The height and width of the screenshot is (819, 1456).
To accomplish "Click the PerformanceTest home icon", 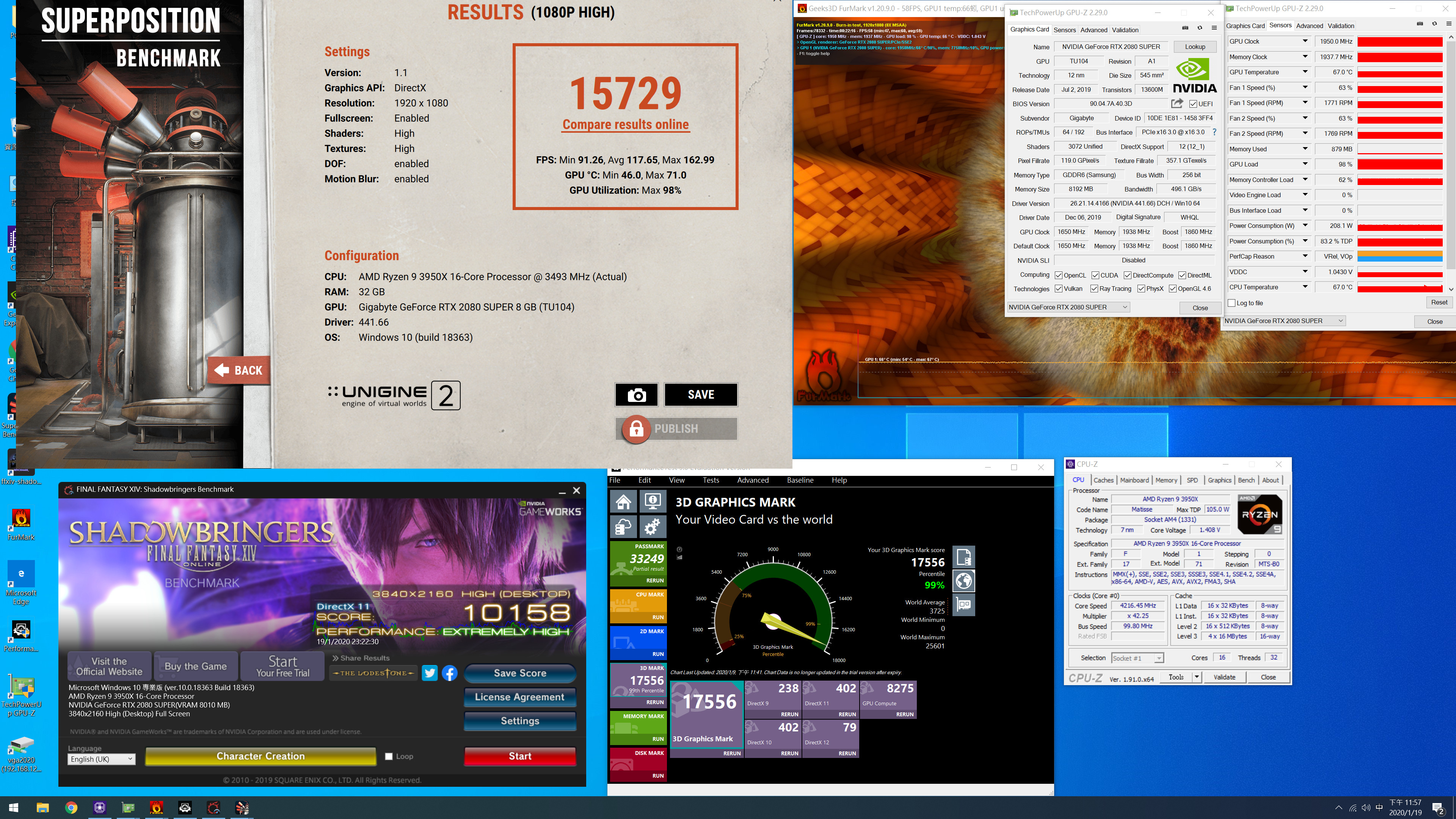I will [623, 501].
